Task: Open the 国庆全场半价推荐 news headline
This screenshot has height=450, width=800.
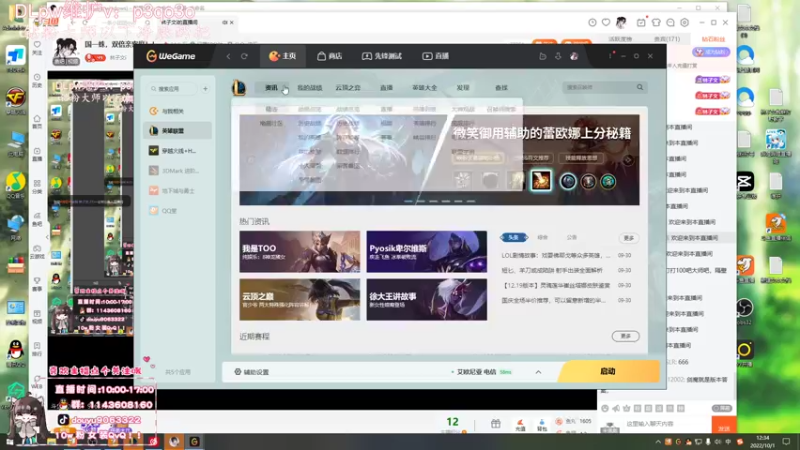Action: [554, 300]
